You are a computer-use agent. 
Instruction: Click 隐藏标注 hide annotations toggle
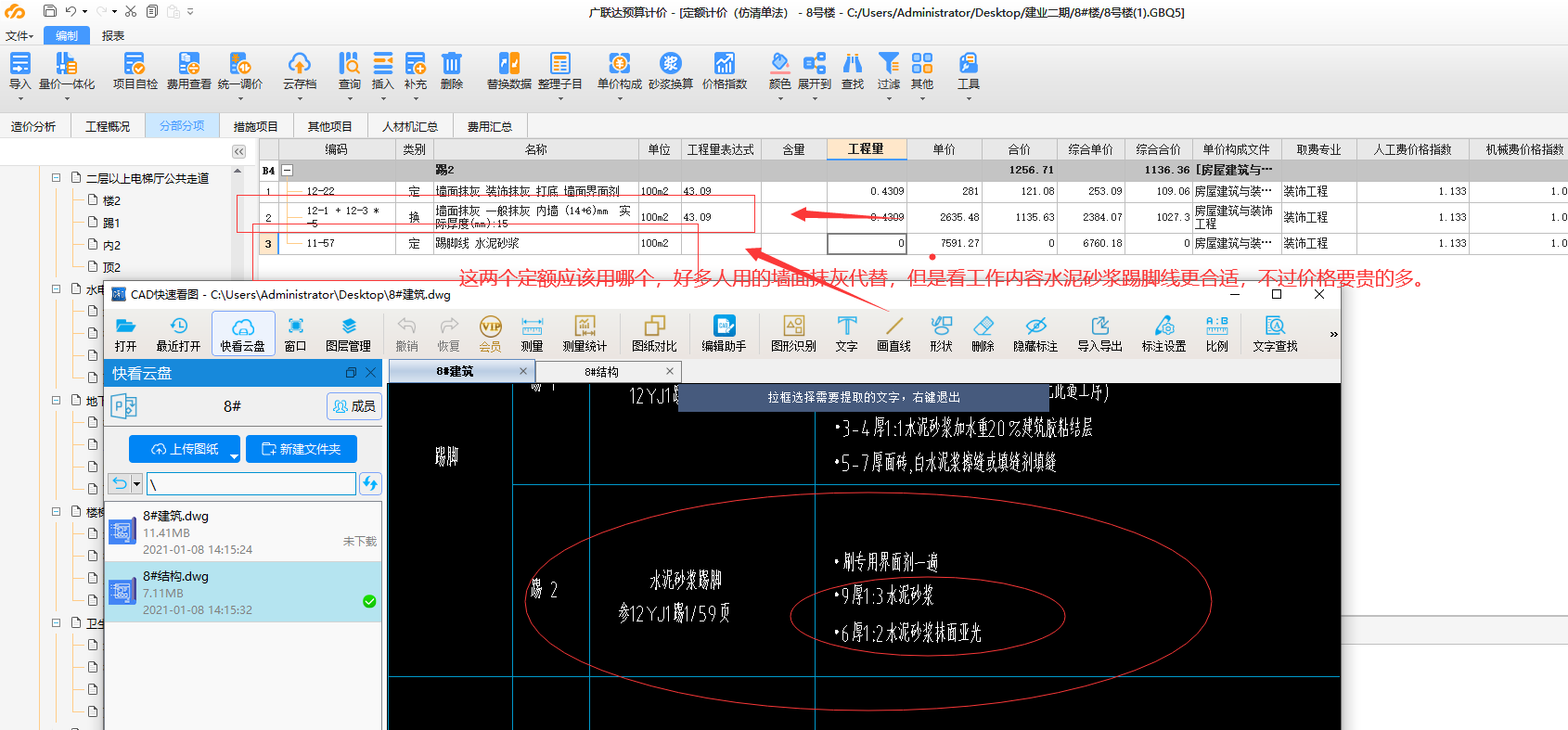(x=1035, y=335)
